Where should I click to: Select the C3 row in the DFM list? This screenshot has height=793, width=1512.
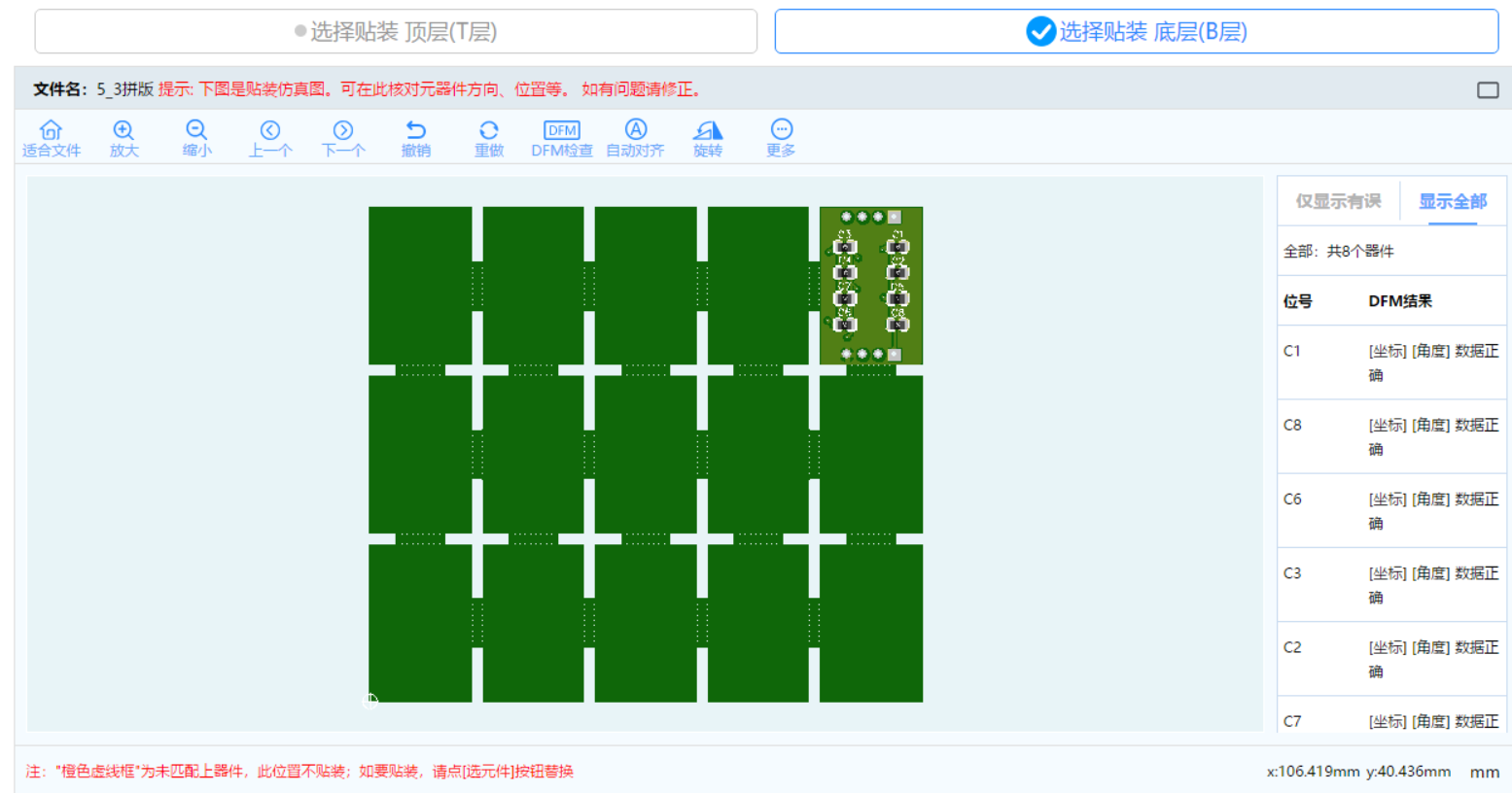pyautogui.click(x=1391, y=584)
